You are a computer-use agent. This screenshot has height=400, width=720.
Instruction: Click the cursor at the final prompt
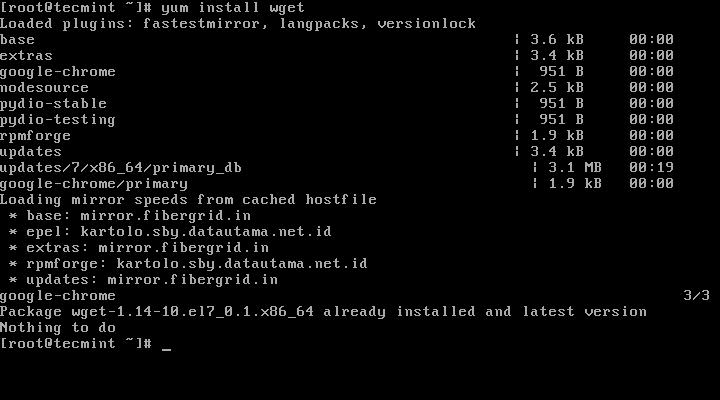pyautogui.click(x=166, y=345)
